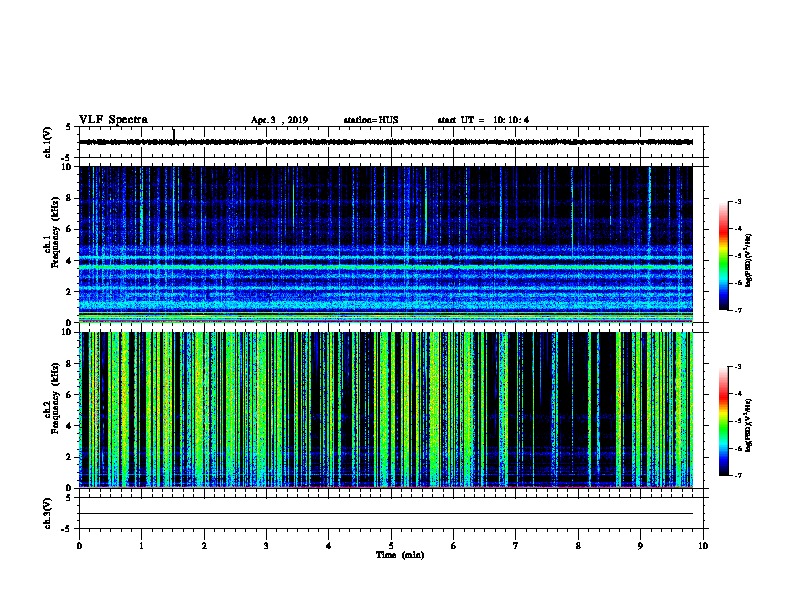This screenshot has width=792, height=612.
Task: Click the "Time (min)" axis label
Action: (x=400, y=555)
